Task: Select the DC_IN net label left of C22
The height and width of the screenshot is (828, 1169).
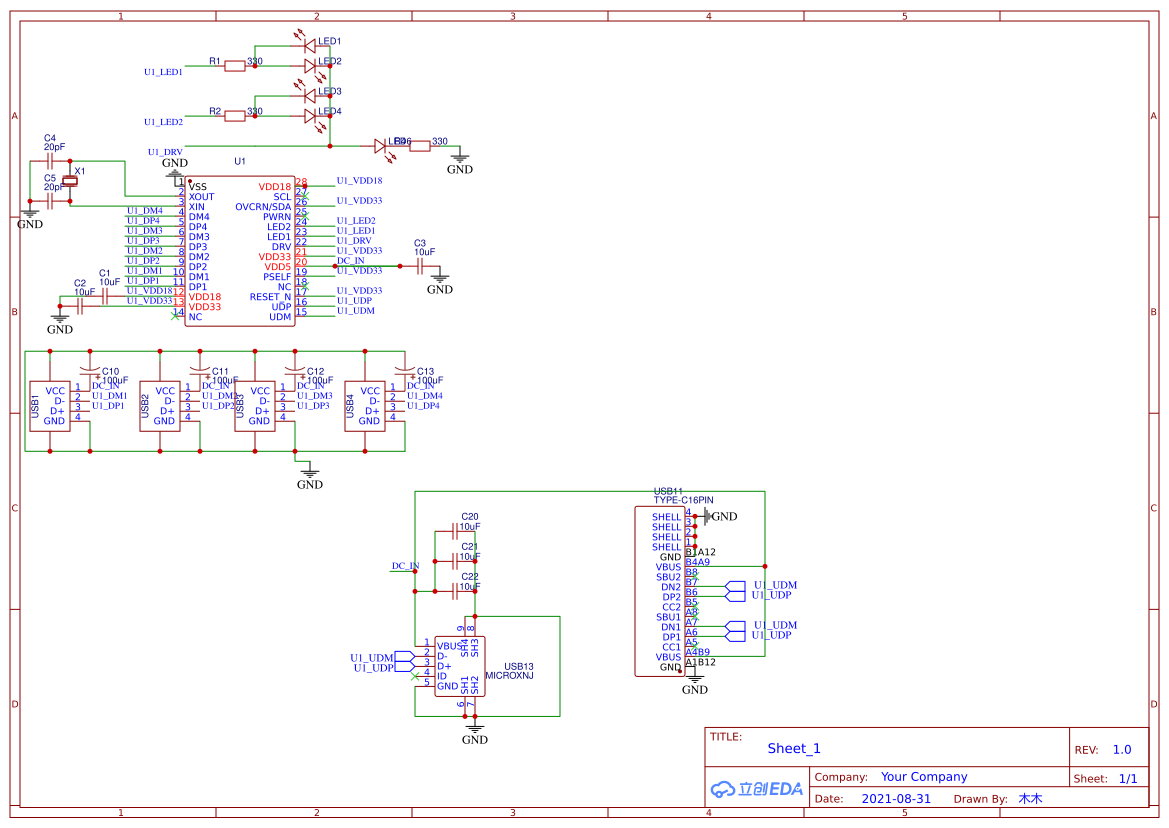Action: (404, 566)
